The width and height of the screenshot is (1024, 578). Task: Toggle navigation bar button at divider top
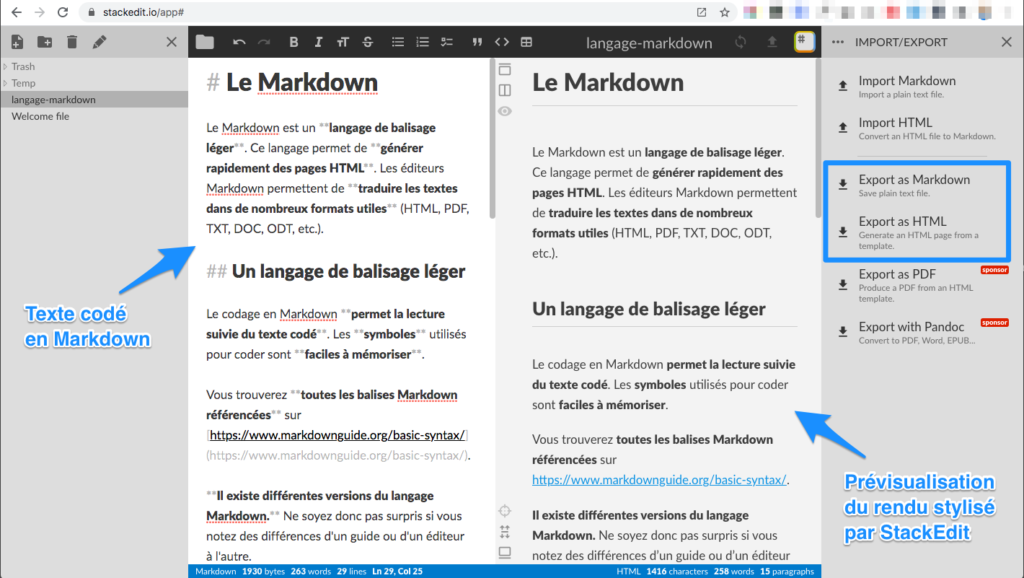(x=505, y=69)
